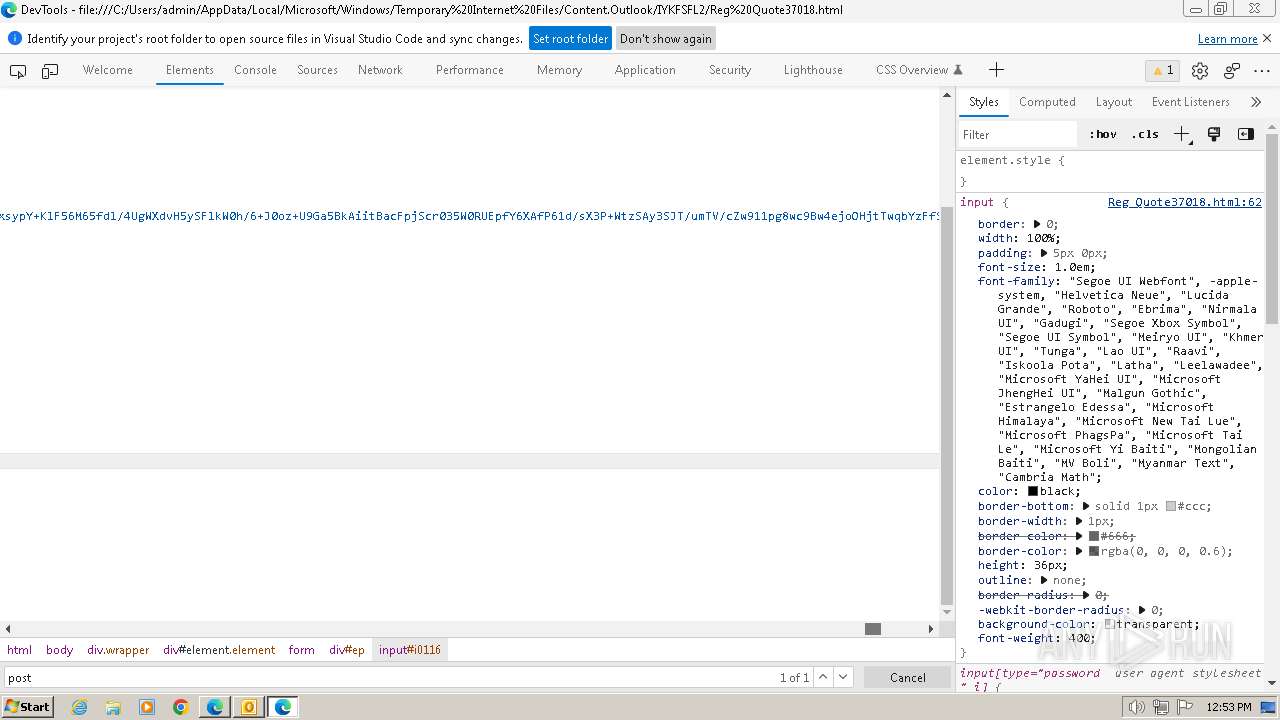Open the Application tab
Image resolution: width=1280 pixels, height=720 pixels.
645,70
